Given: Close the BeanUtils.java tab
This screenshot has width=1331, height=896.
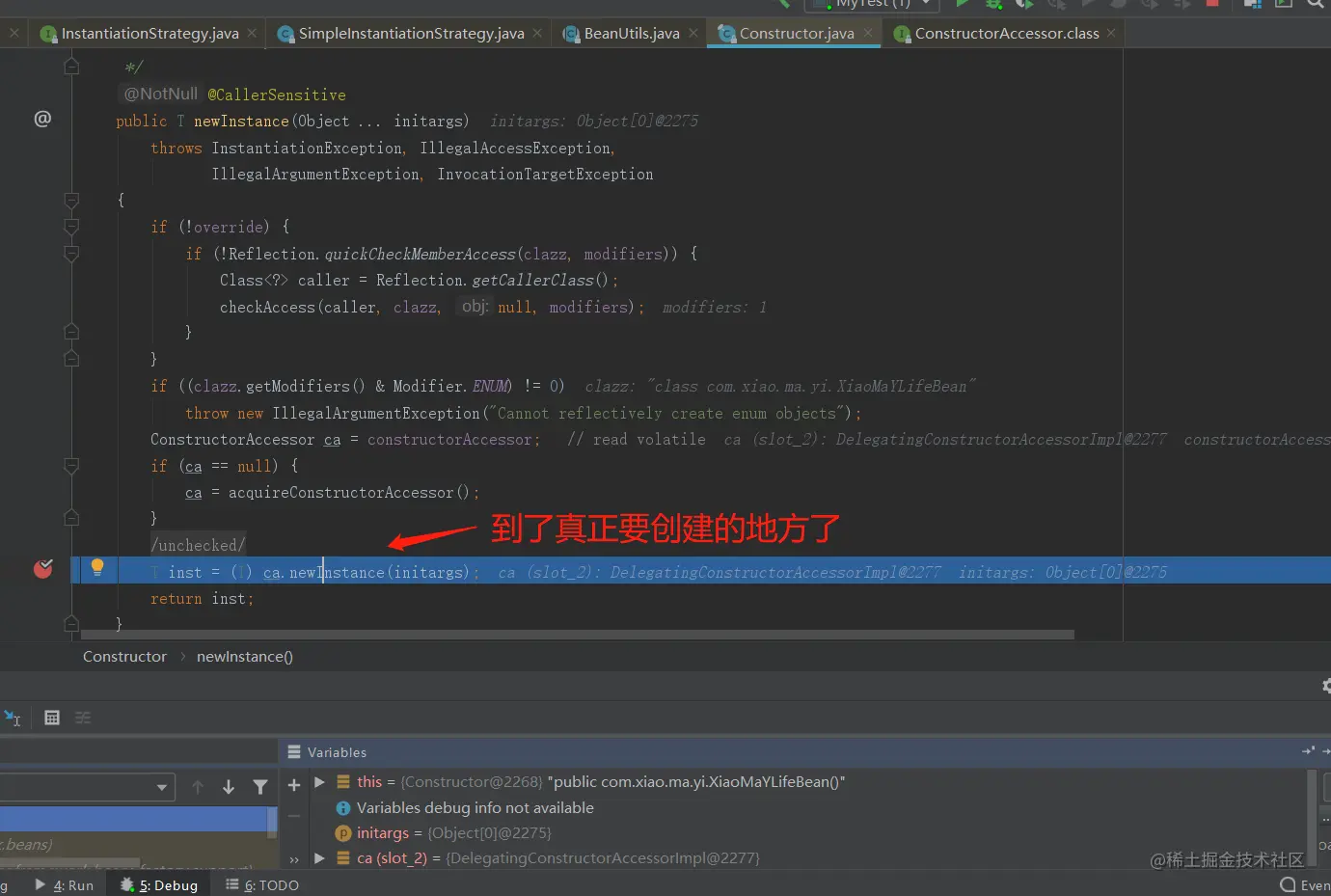Looking at the screenshot, I should click(x=693, y=33).
